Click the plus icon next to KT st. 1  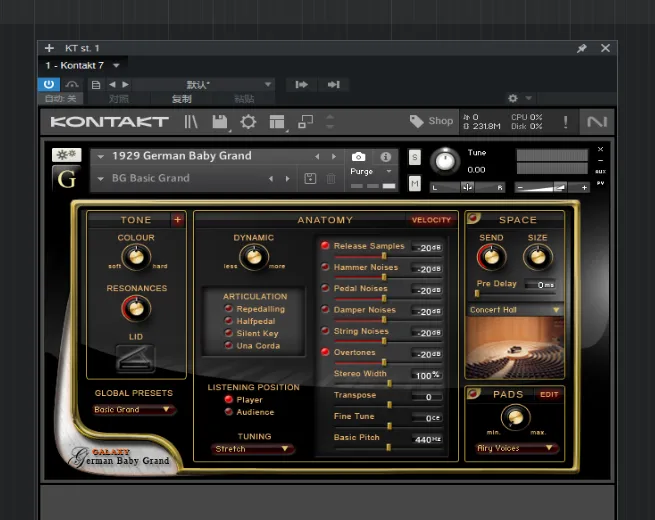coord(49,48)
